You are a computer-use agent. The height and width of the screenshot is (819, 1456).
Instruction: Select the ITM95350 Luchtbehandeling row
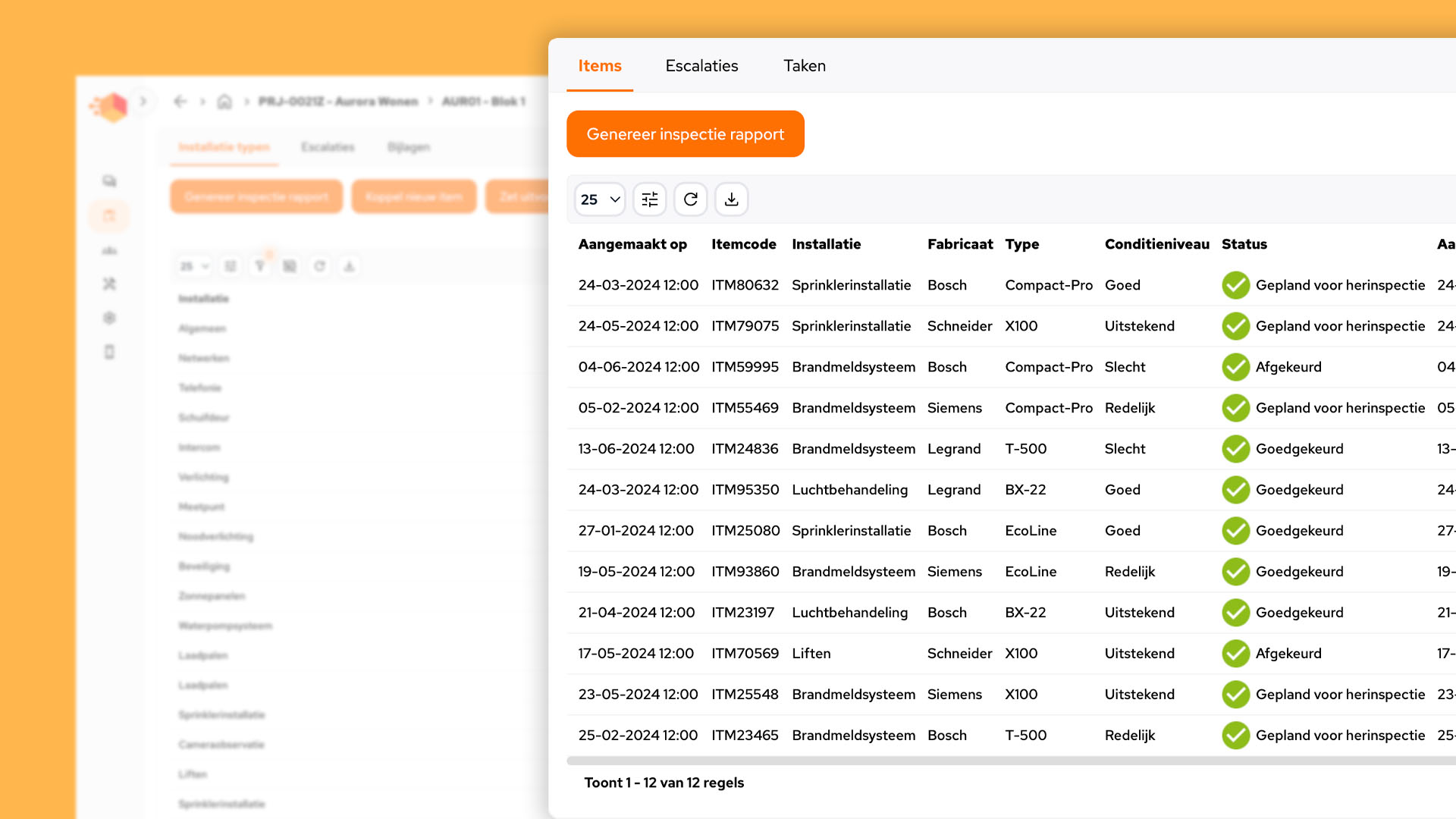tap(849, 490)
